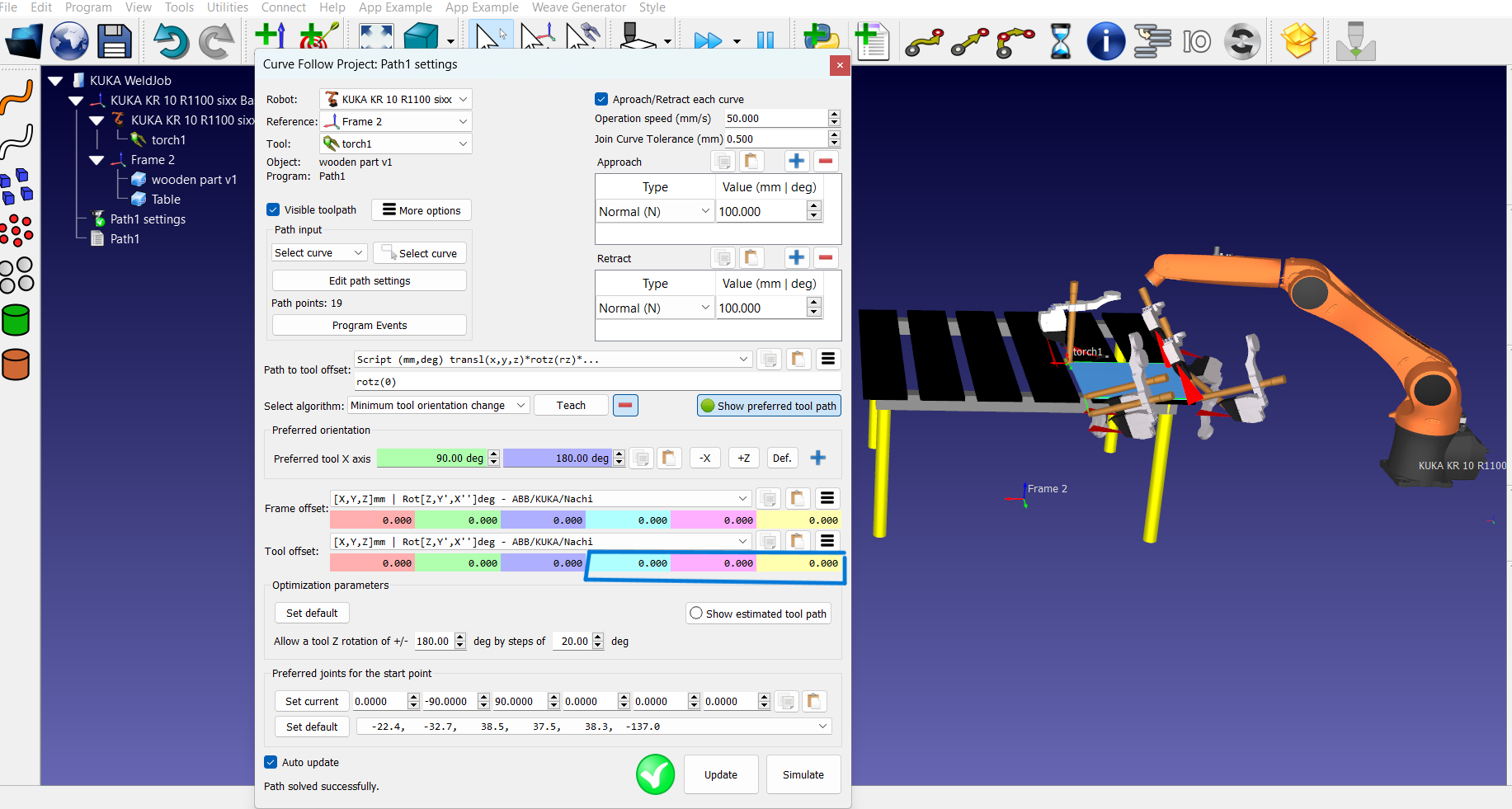Click the Pause simulation icon
1512x809 pixels.
point(765,40)
